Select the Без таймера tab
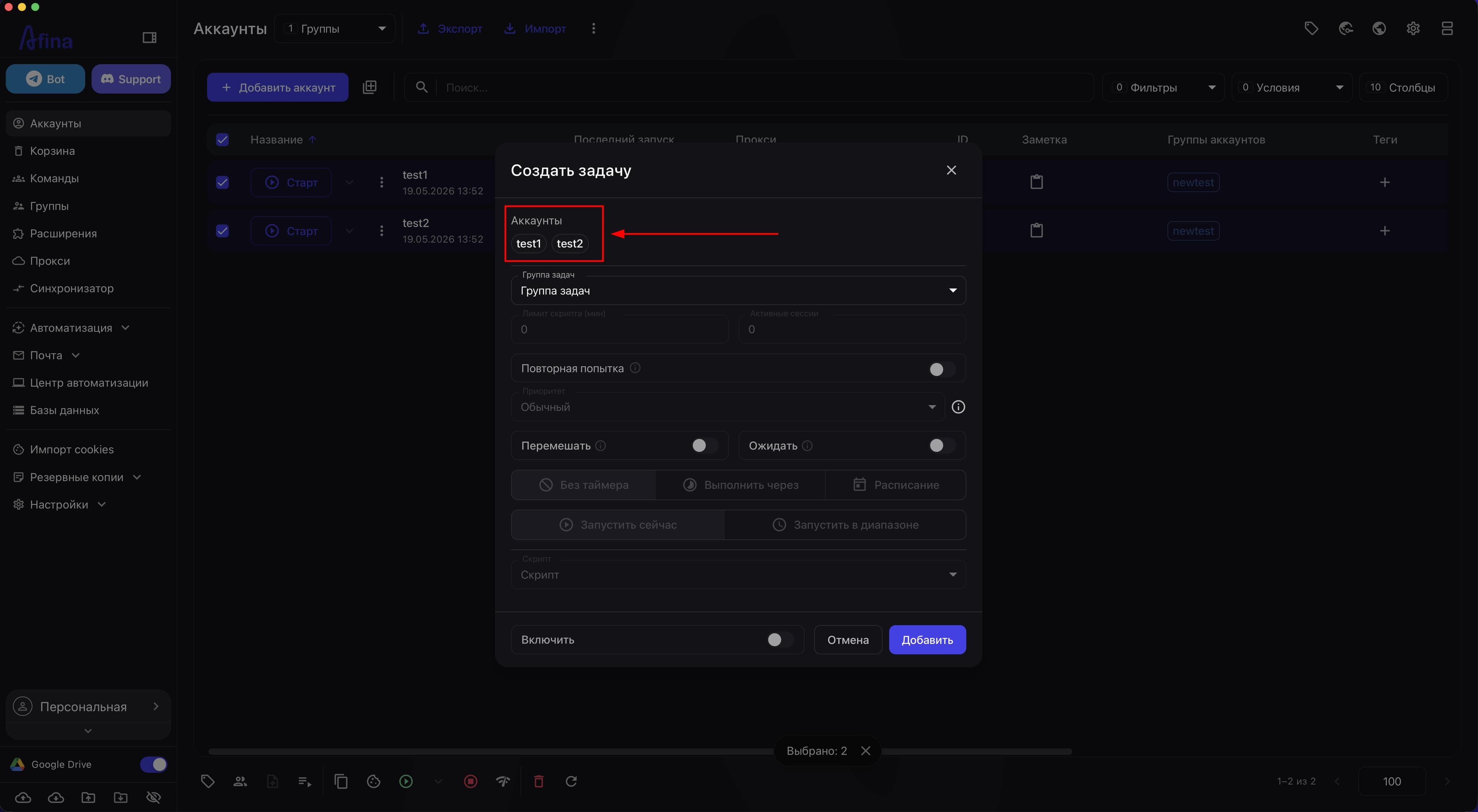1478x812 pixels. click(584, 485)
